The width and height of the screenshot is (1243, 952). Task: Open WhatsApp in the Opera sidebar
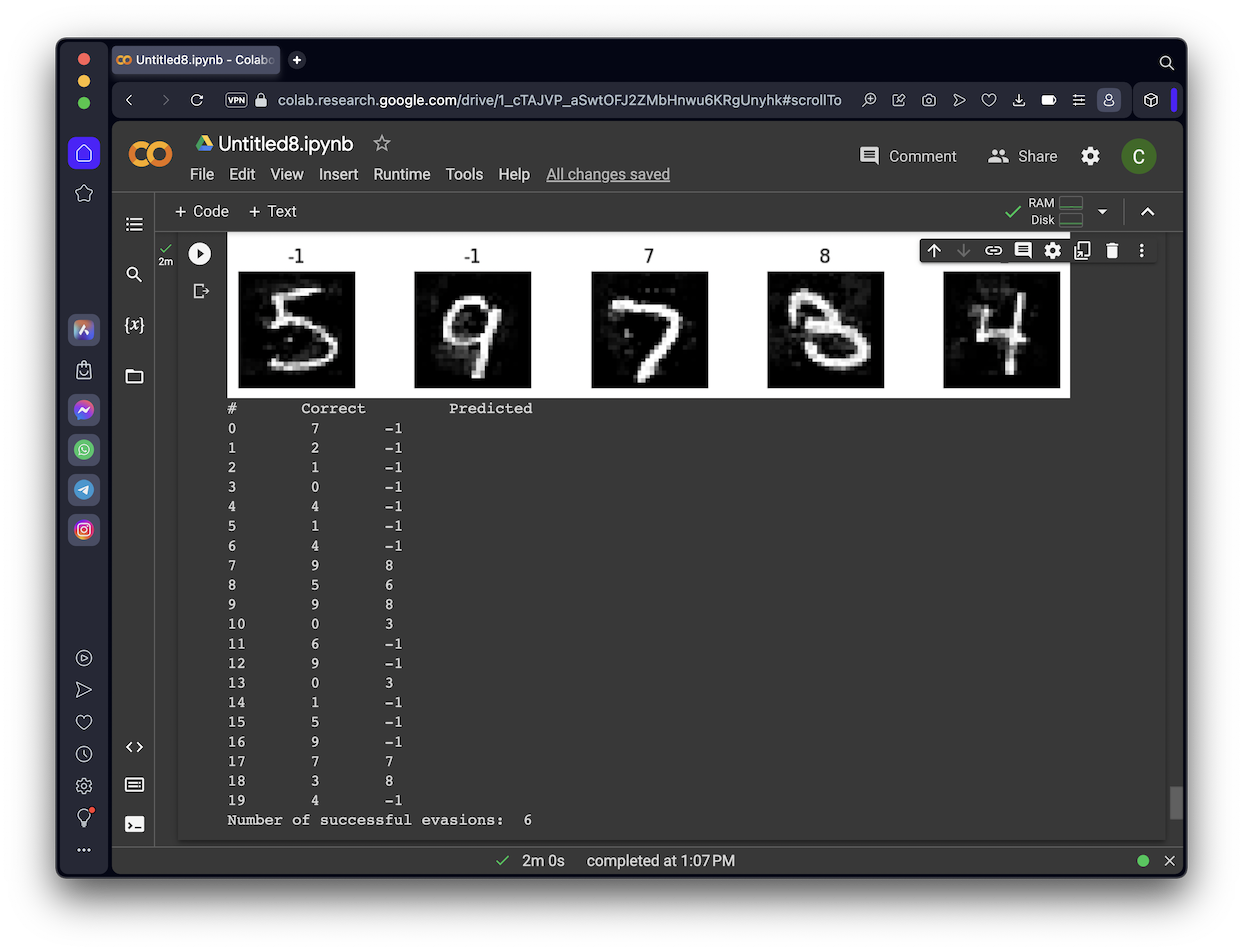click(x=84, y=450)
